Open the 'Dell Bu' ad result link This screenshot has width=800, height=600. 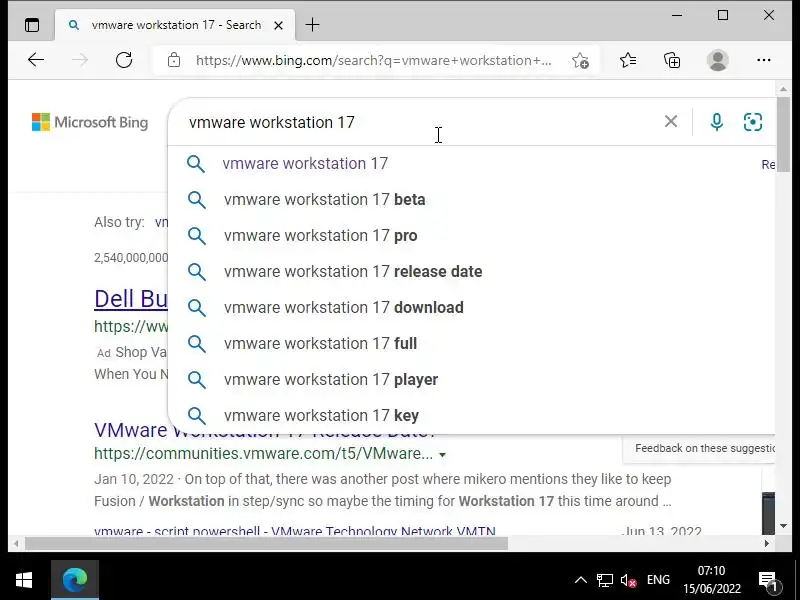131,298
